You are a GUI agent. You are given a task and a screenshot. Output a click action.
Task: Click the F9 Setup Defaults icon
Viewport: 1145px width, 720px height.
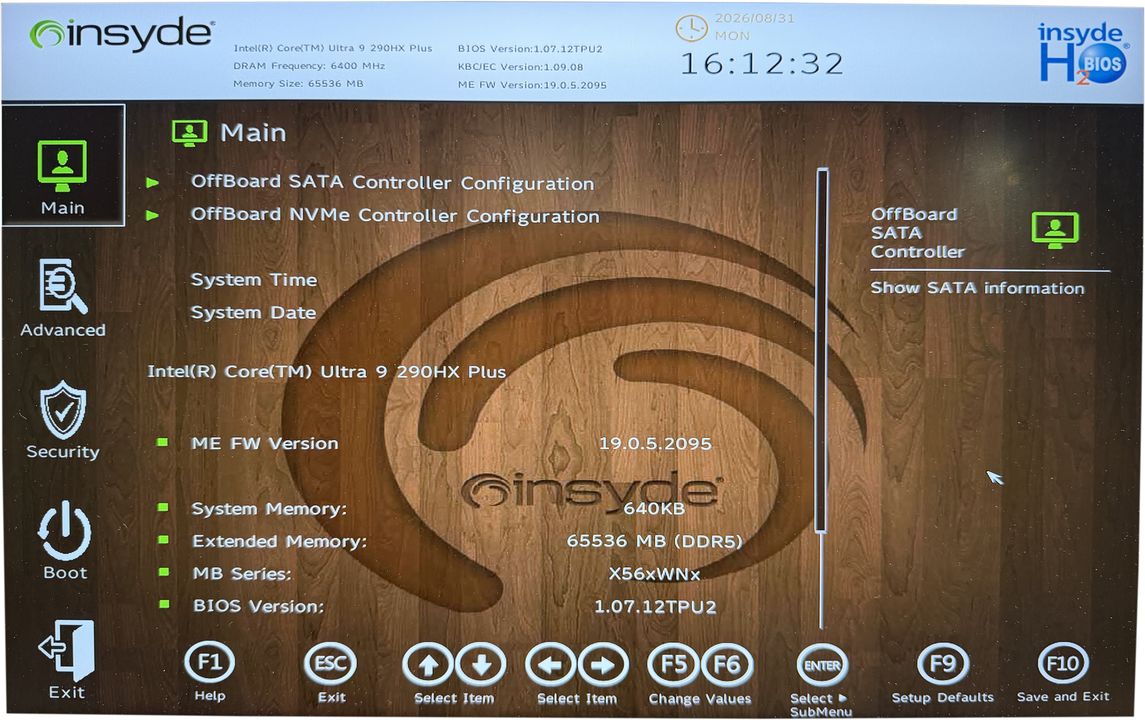pyautogui.click(x=943, y=664)
